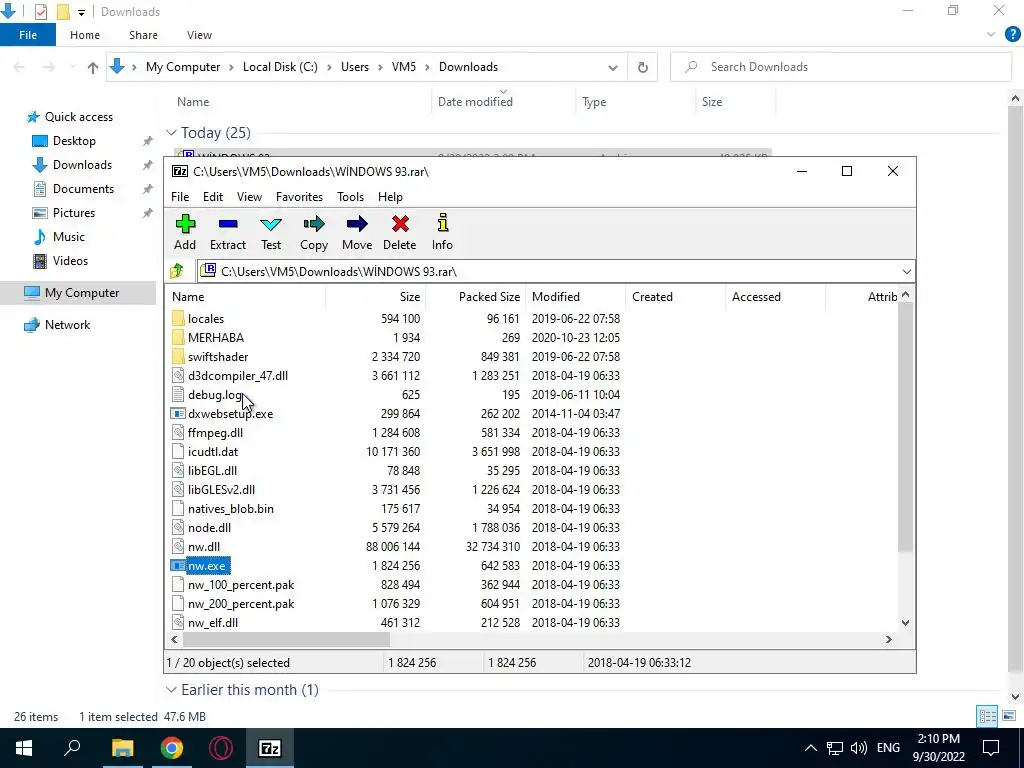Sort Explorer list by Date modified header
This screenshot has width=1024, height=768.
[475, 102]
